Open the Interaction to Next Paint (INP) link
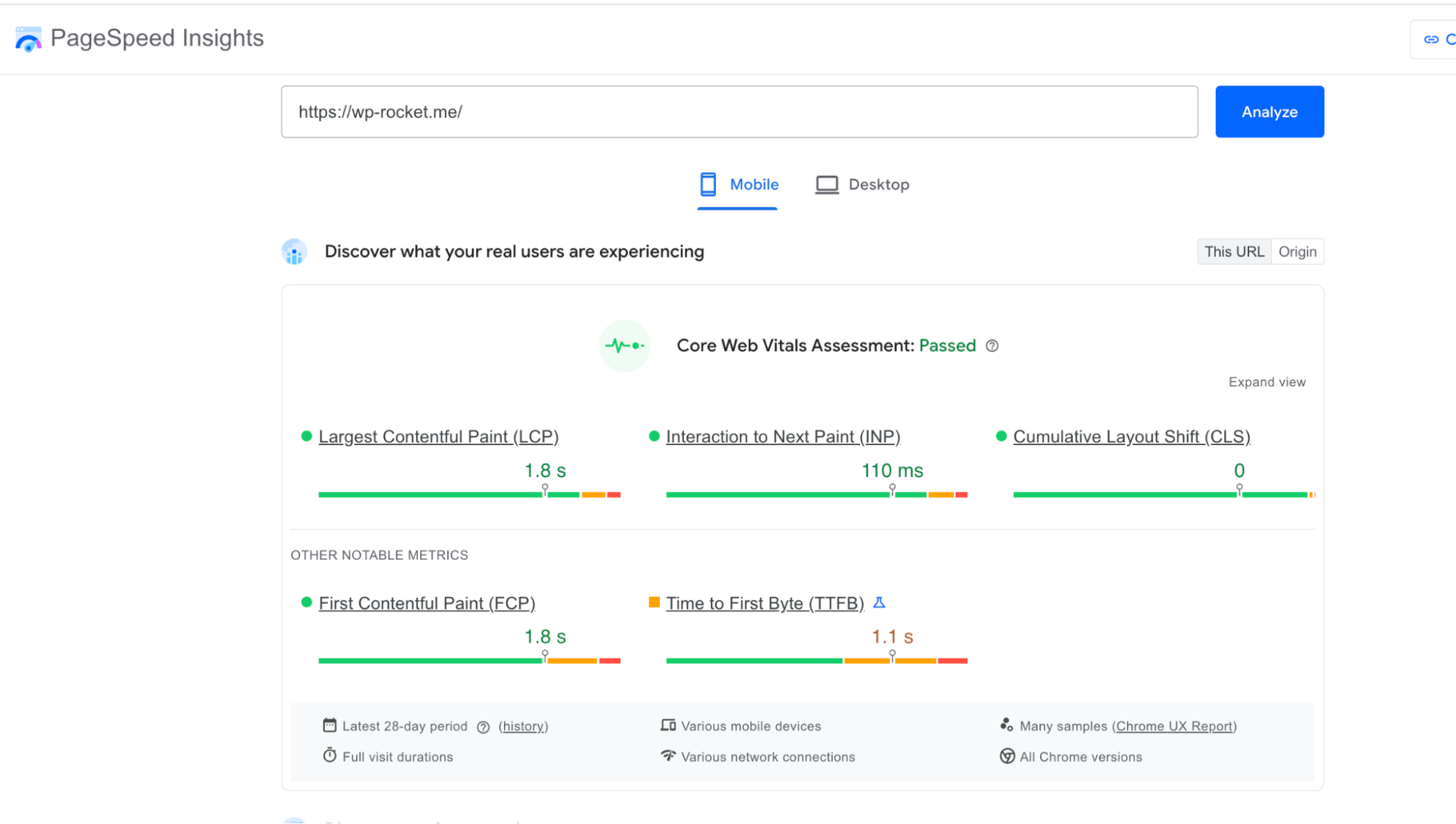This screenshot has width=1456, height=824. [x=783, y=437]
